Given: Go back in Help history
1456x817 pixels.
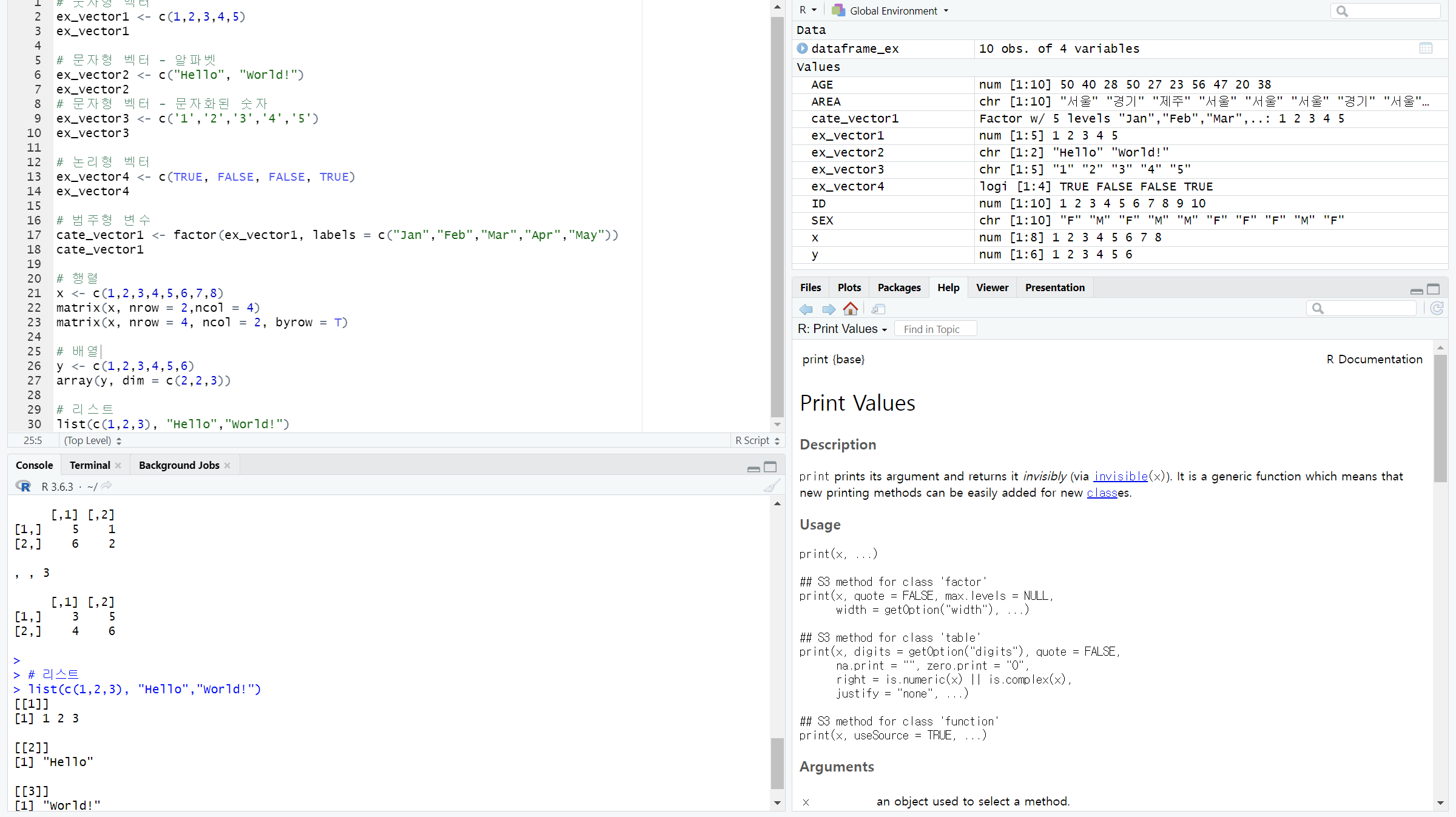Looking at the screenshot, I should click(806, 309).
